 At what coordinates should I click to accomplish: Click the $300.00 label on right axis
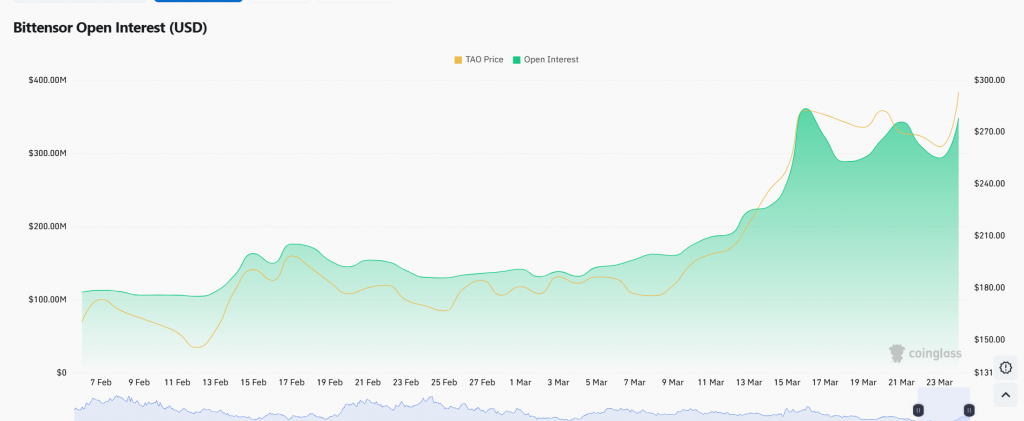point(988,80)
